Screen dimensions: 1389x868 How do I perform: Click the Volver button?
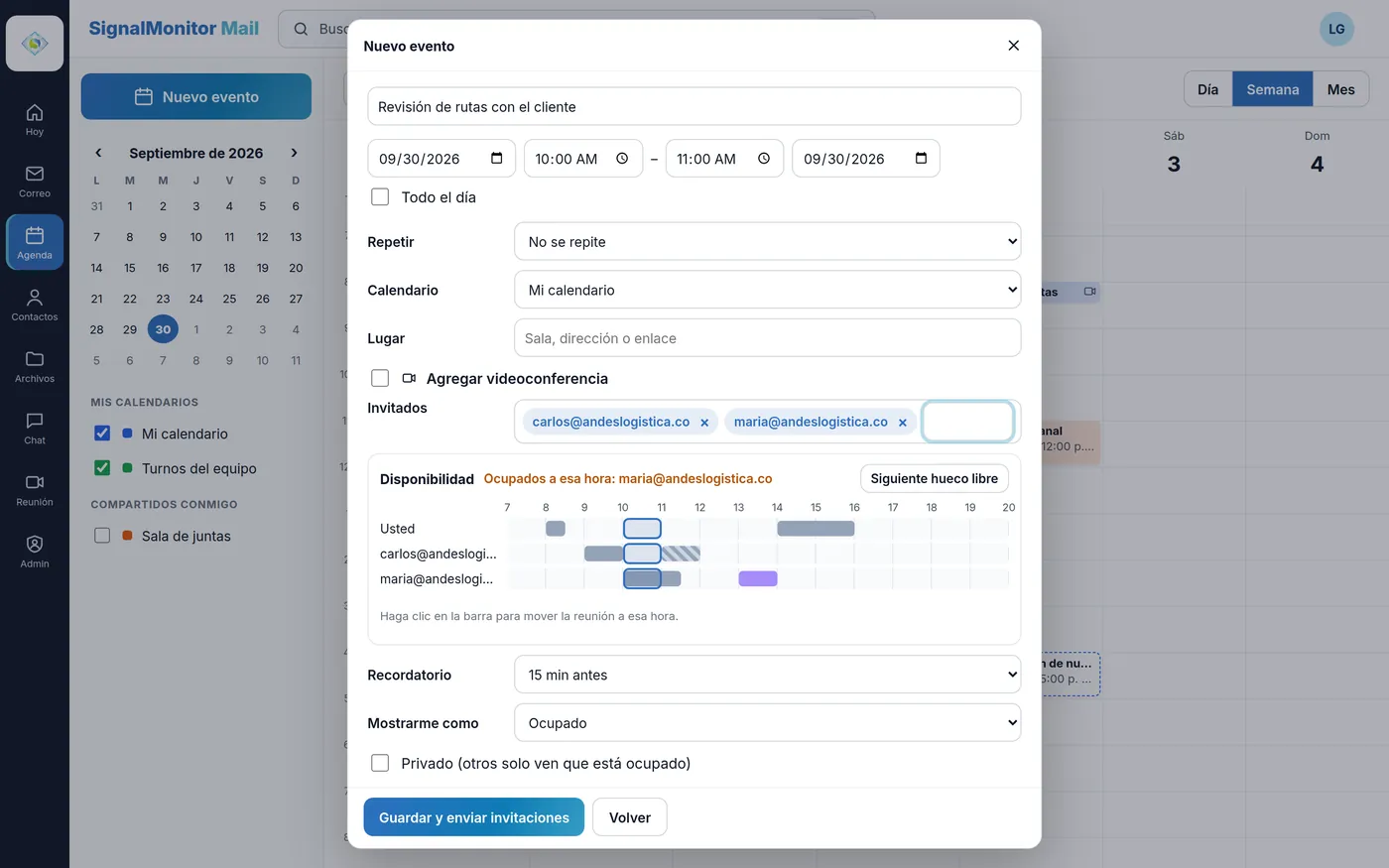[x=630, y=817]
